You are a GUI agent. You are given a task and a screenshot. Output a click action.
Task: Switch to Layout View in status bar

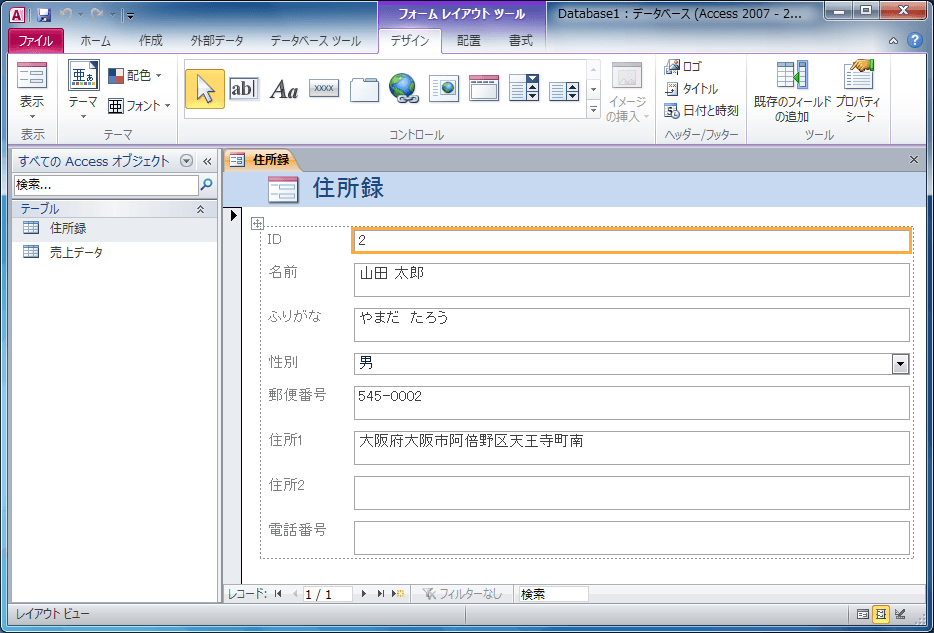tap(881, 613)
